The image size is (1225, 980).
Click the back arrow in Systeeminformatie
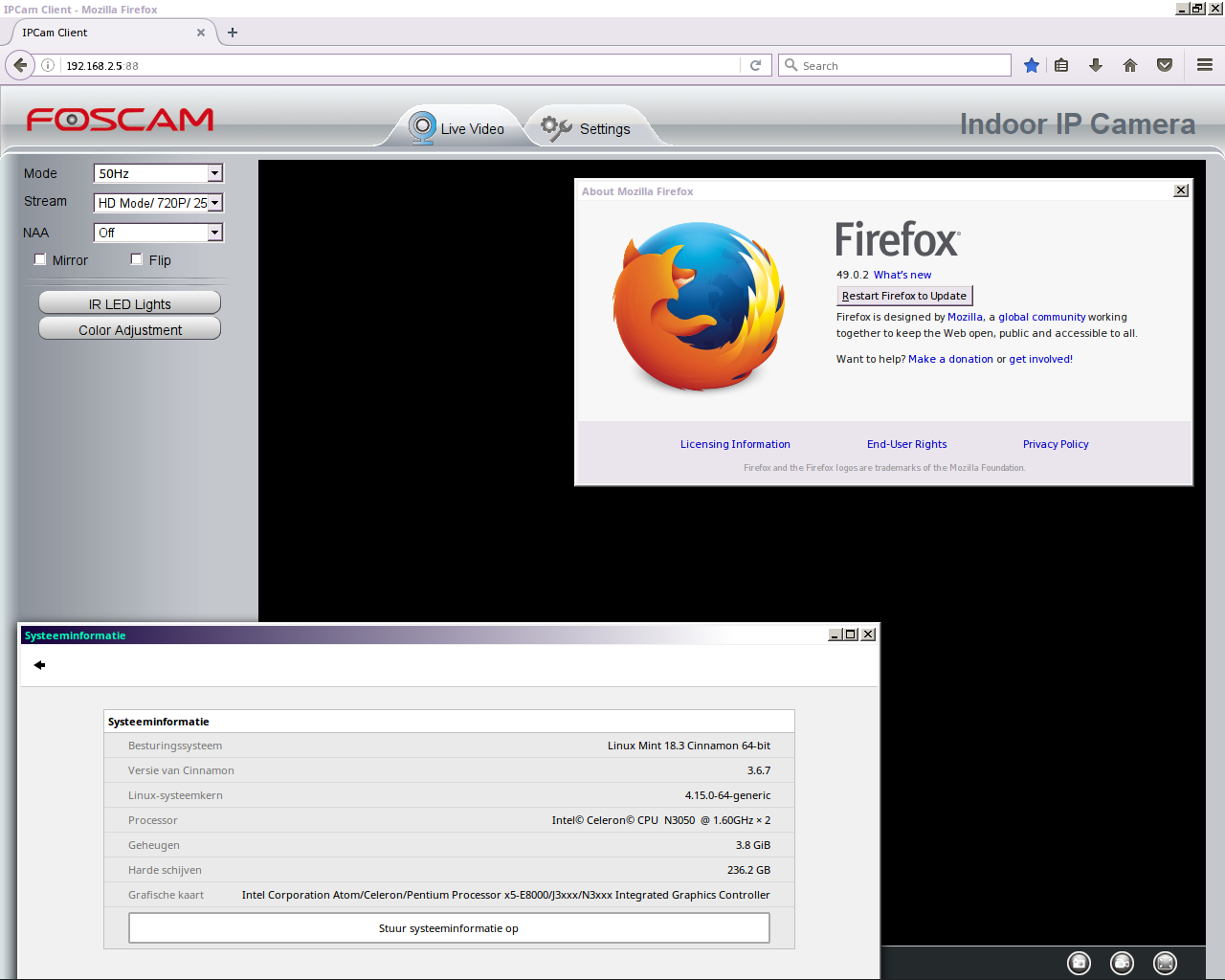click(x=39, y=665)
